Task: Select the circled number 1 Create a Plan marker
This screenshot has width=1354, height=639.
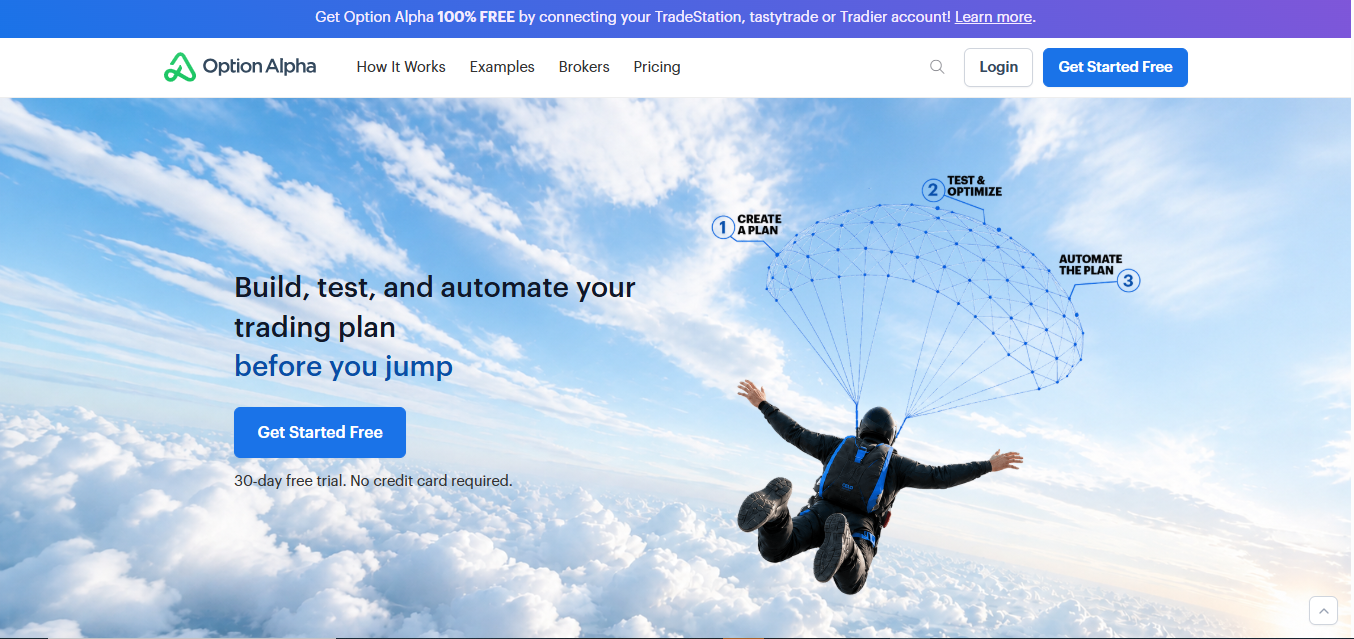Action: coord(723,227)
